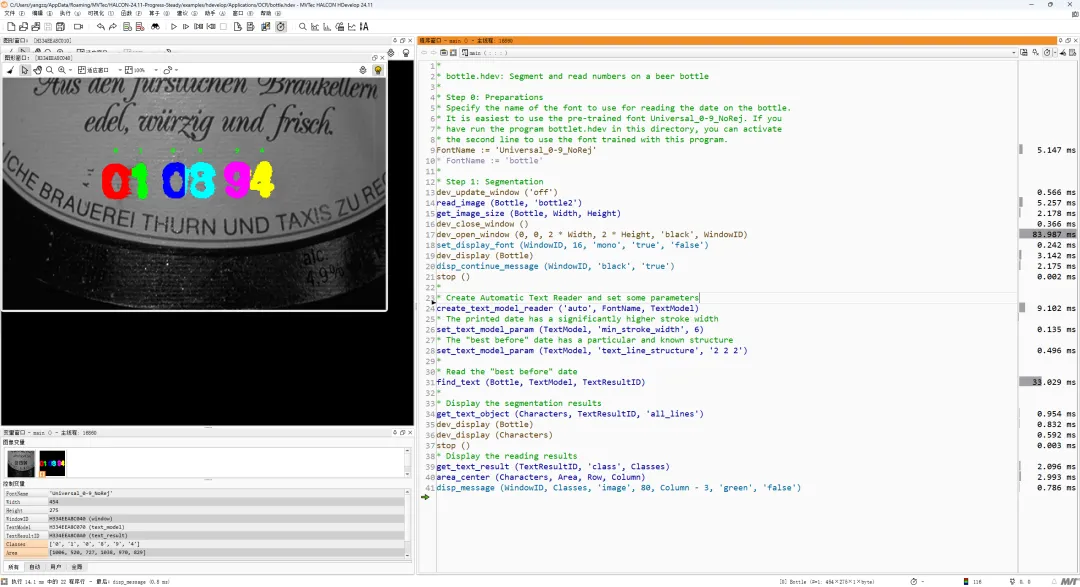Toggle the light bulb in the rear graphics window
The width and height of the screenshot is (1080, 587).
(406, 53)
